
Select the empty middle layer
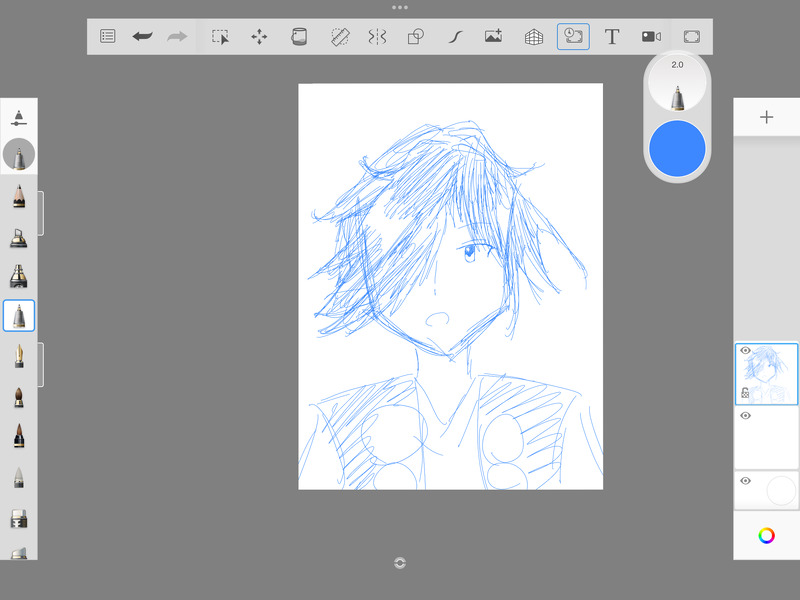click(766, 438)
